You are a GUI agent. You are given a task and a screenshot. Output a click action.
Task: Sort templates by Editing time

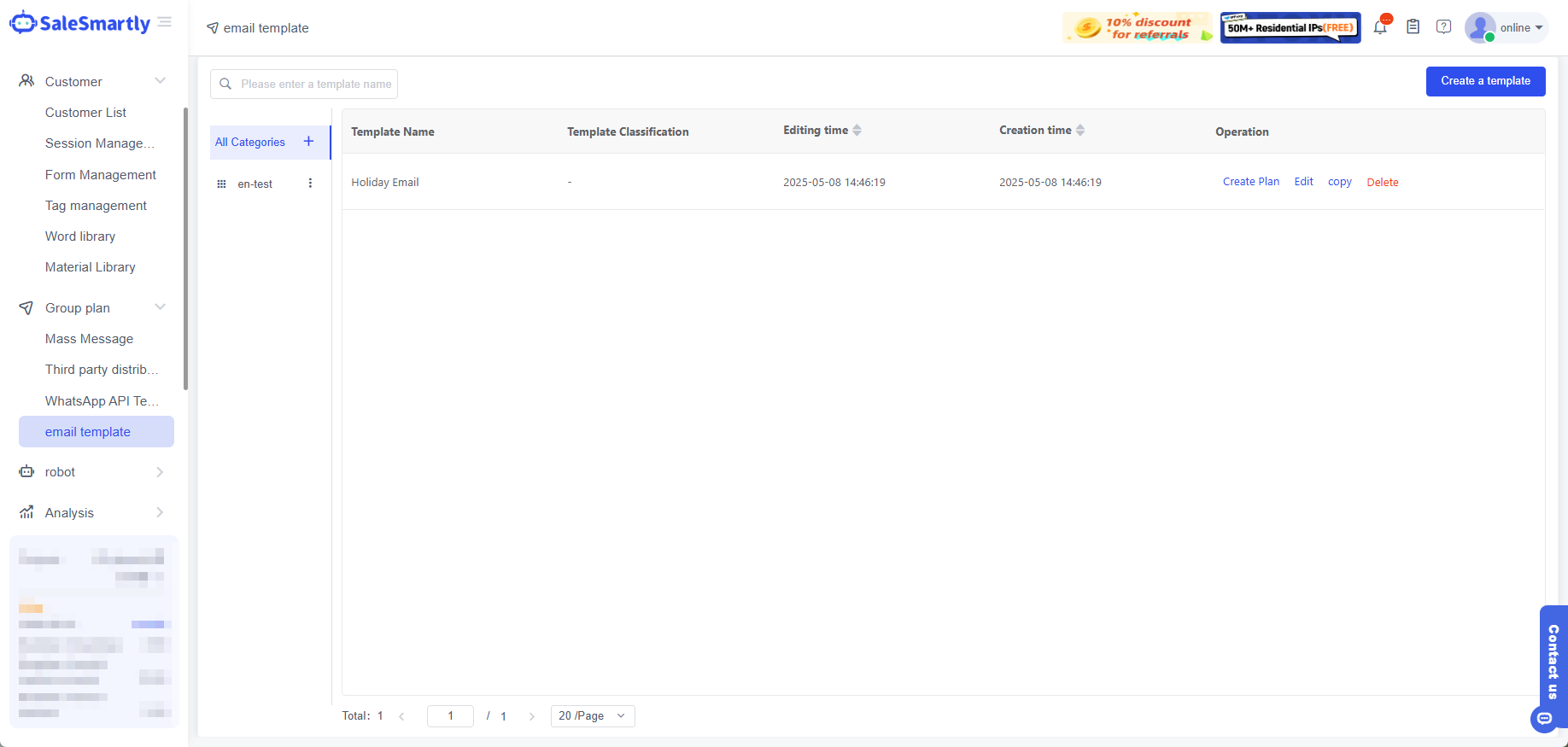pos(857,131)
